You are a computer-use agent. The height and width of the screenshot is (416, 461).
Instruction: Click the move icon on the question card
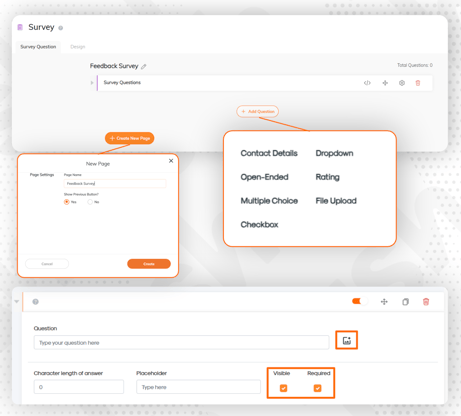(x=384, y=302)
